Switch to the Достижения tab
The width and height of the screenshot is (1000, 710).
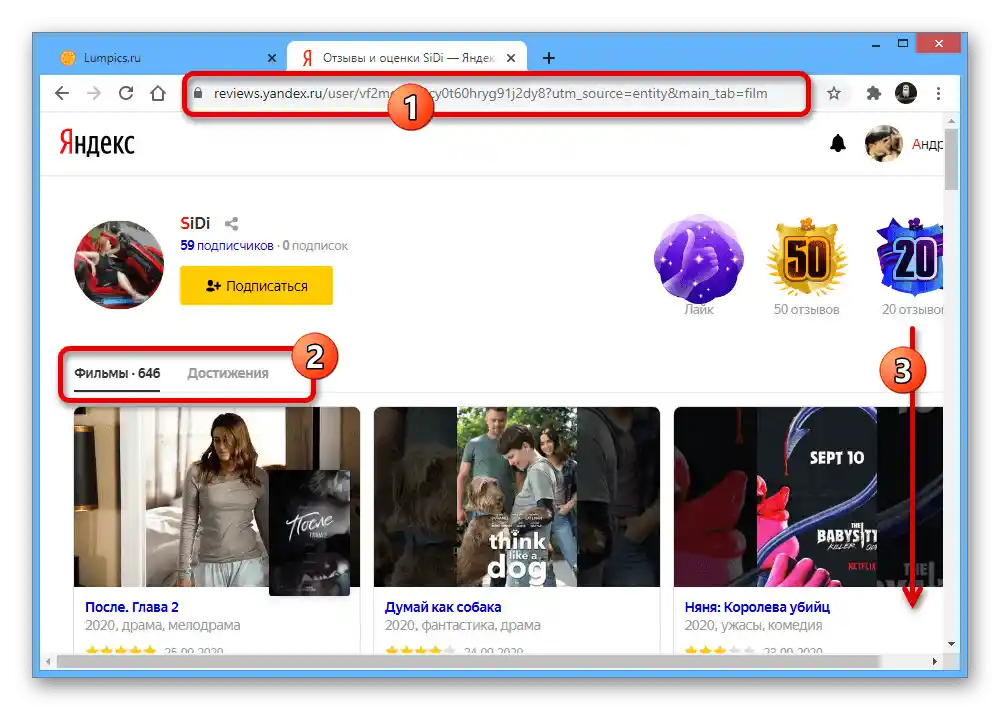228,373
